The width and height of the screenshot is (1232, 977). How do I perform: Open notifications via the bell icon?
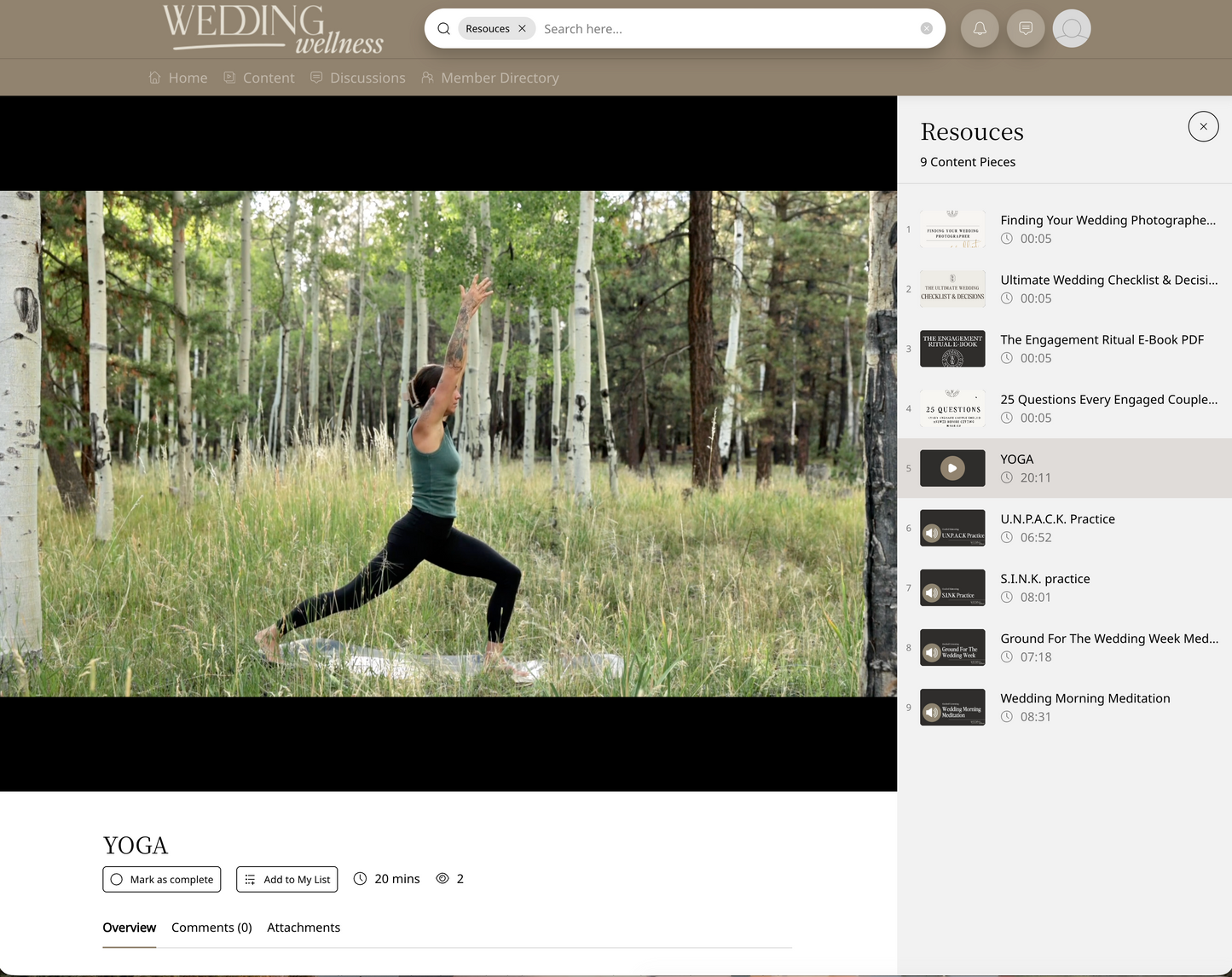pos(980,29)
